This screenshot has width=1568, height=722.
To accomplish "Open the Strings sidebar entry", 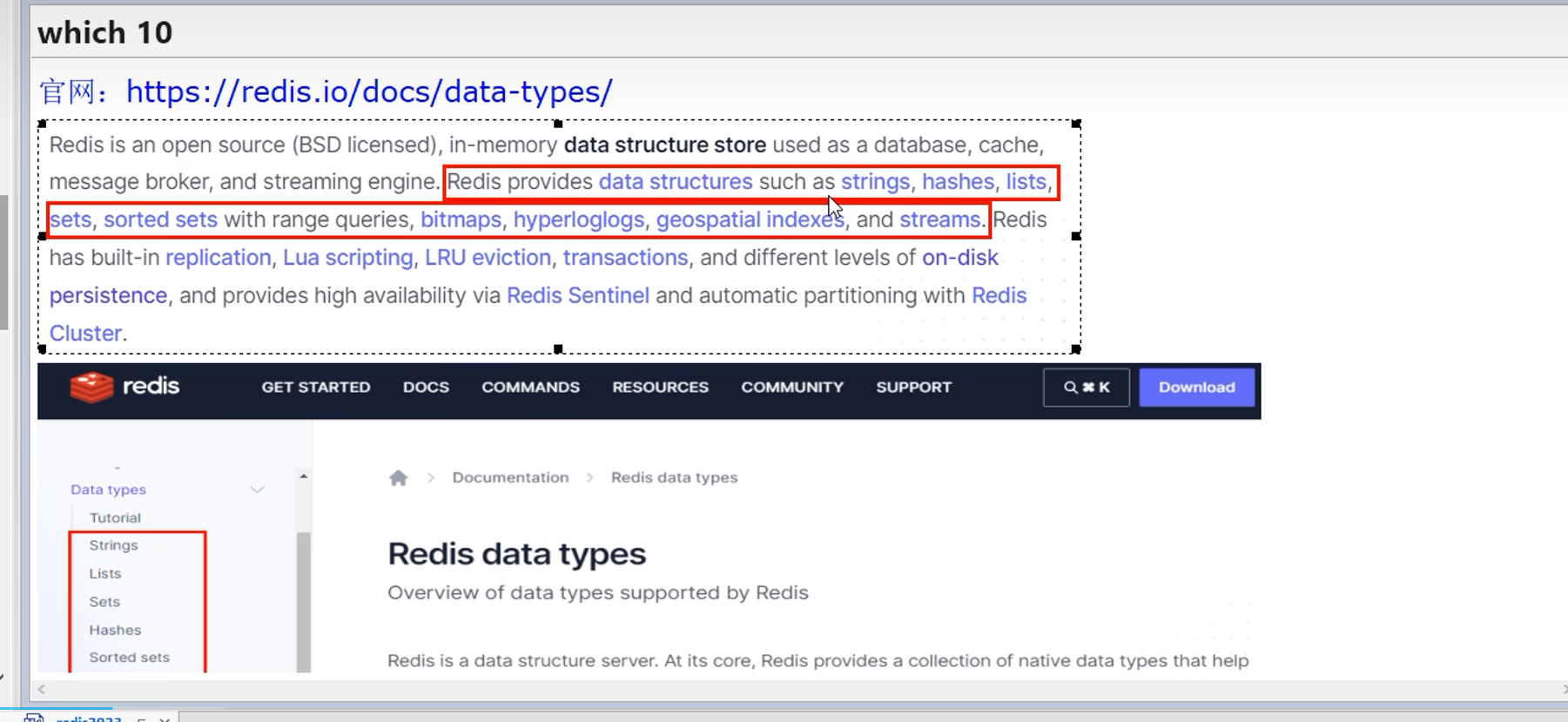I will [113, 545].
